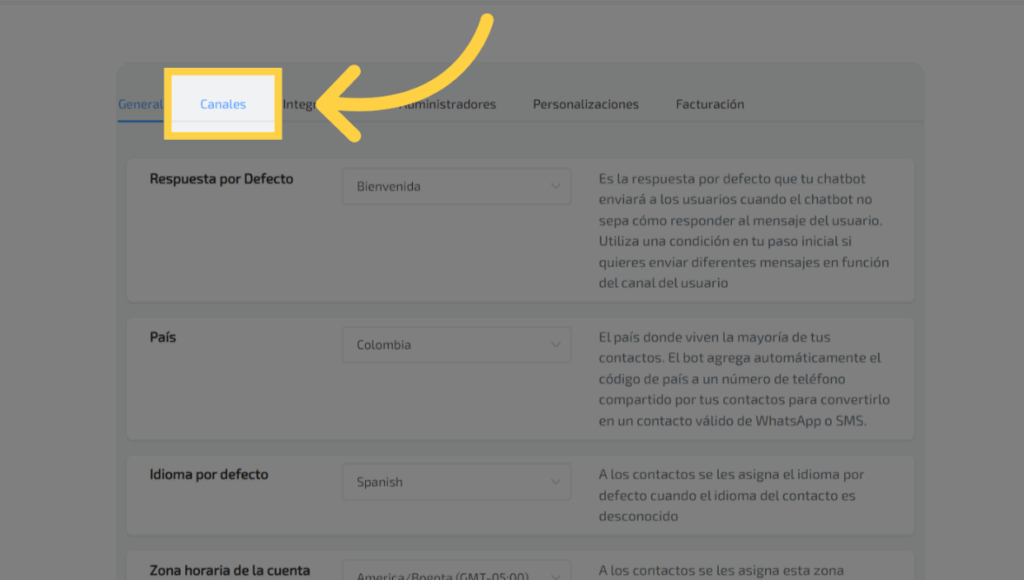Click the partially hidden Integraciones tab
The width and height of the screenshot is (1024, 580).
(x=299, y=104)
